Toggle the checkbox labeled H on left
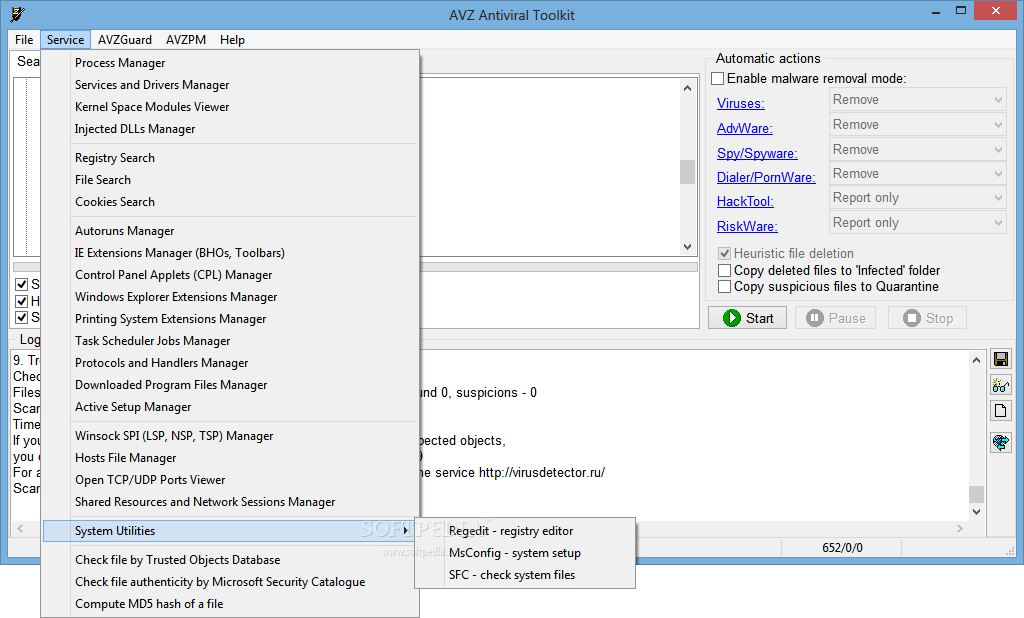 tap(22, 301)
